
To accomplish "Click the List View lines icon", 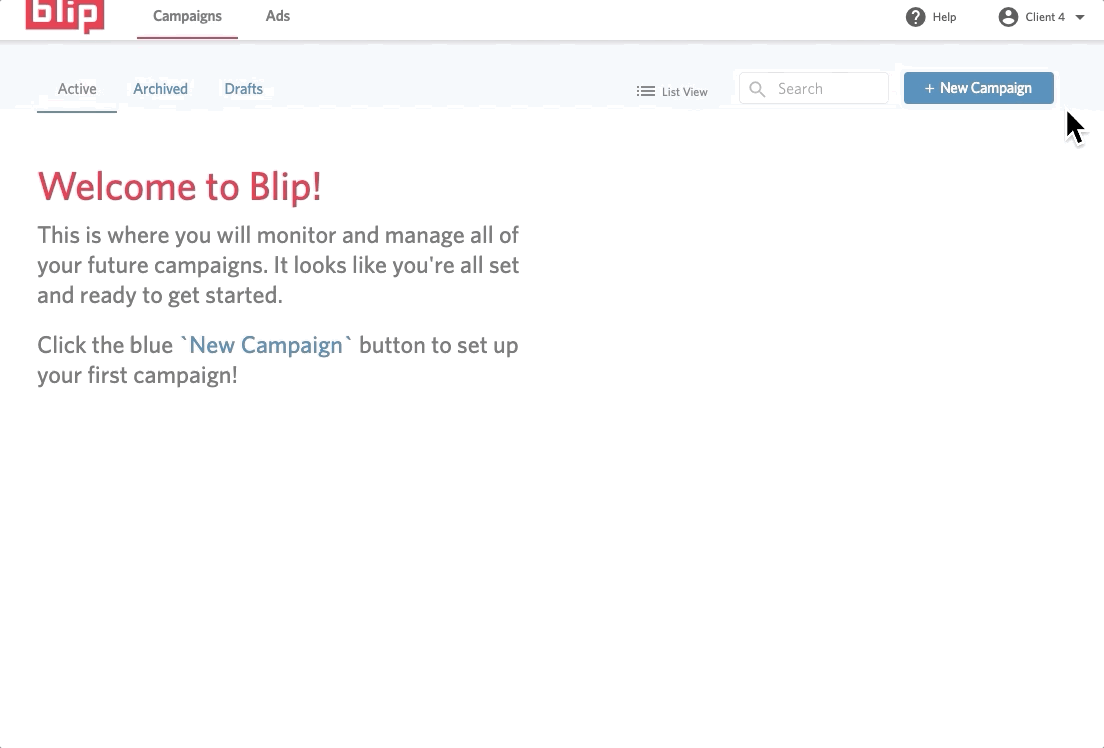I will (646, 92).
